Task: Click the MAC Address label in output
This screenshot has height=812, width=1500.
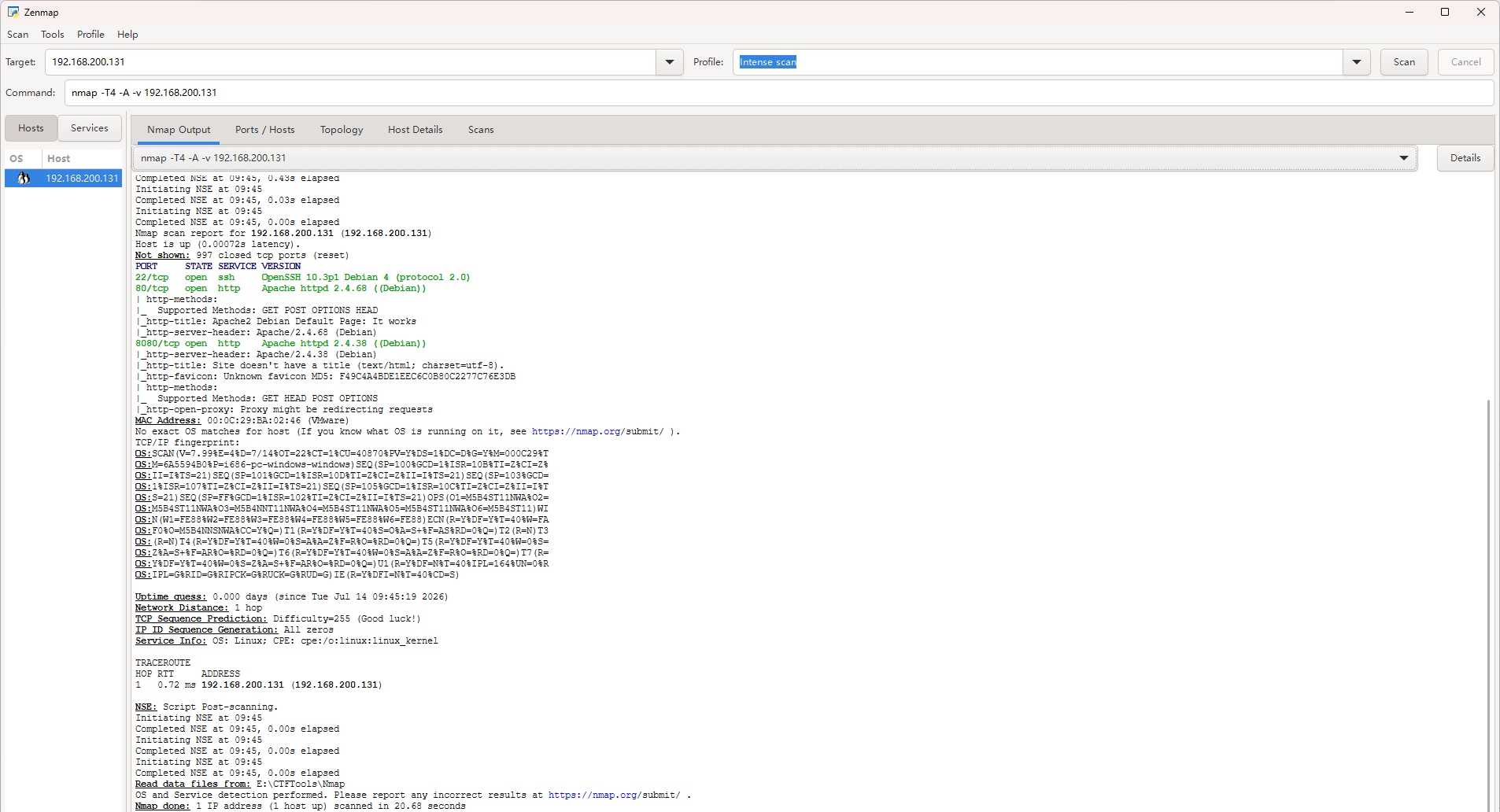Action: pos(168,421)
